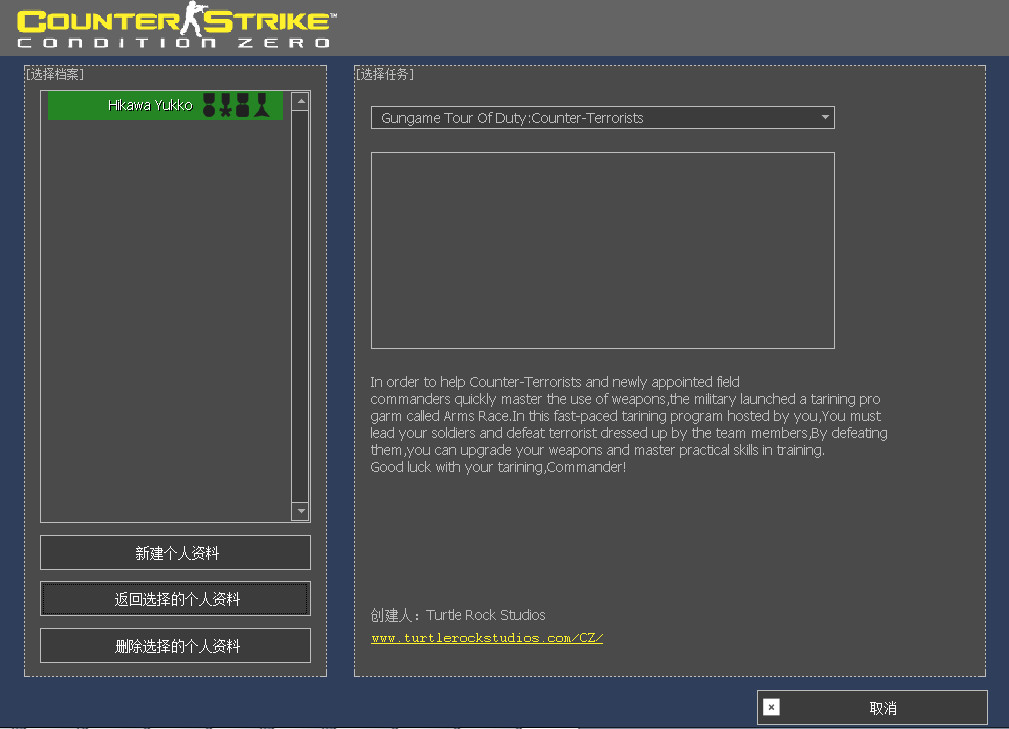Click the 返回选择的个人资料 button
This screenshot has width=1009, height=729.
tap(175, 598)
